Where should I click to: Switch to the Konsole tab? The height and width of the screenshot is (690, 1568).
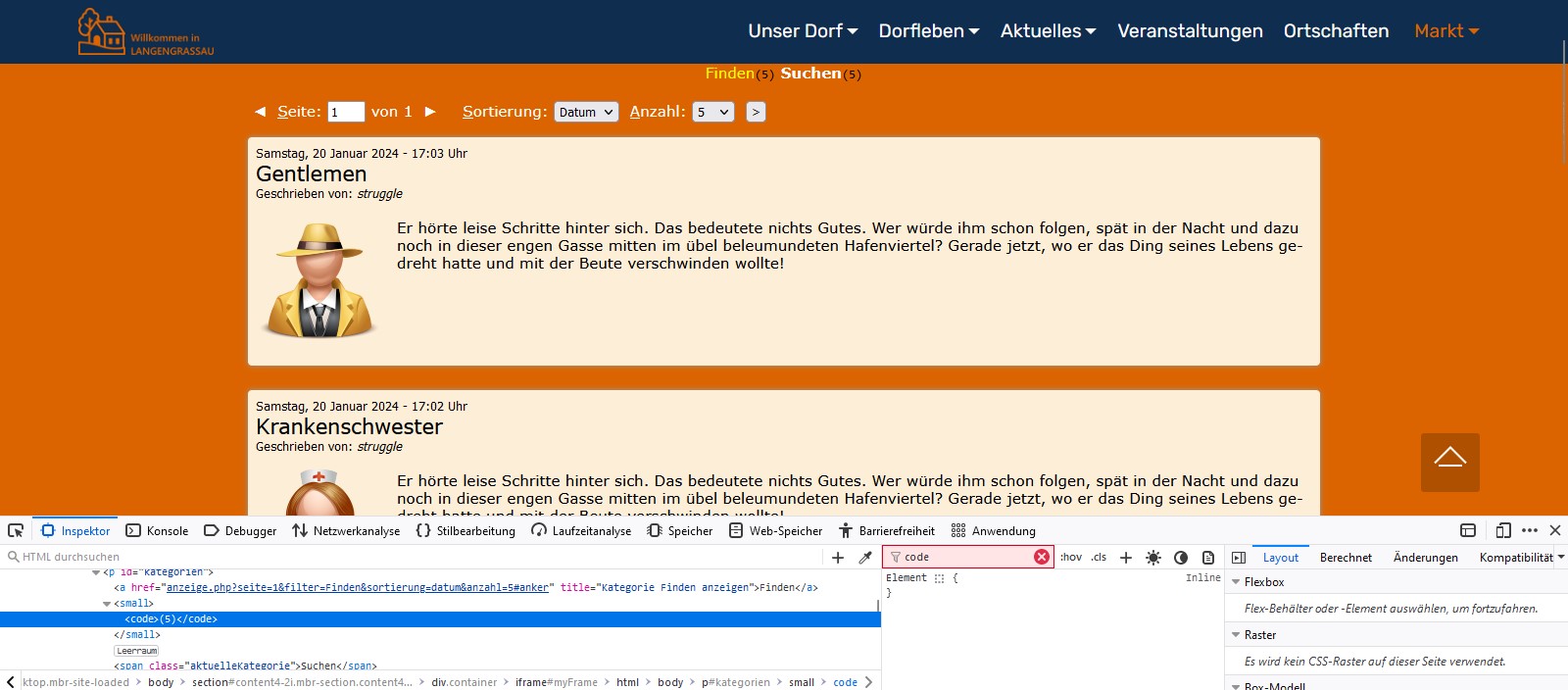[x=157, y=530]
